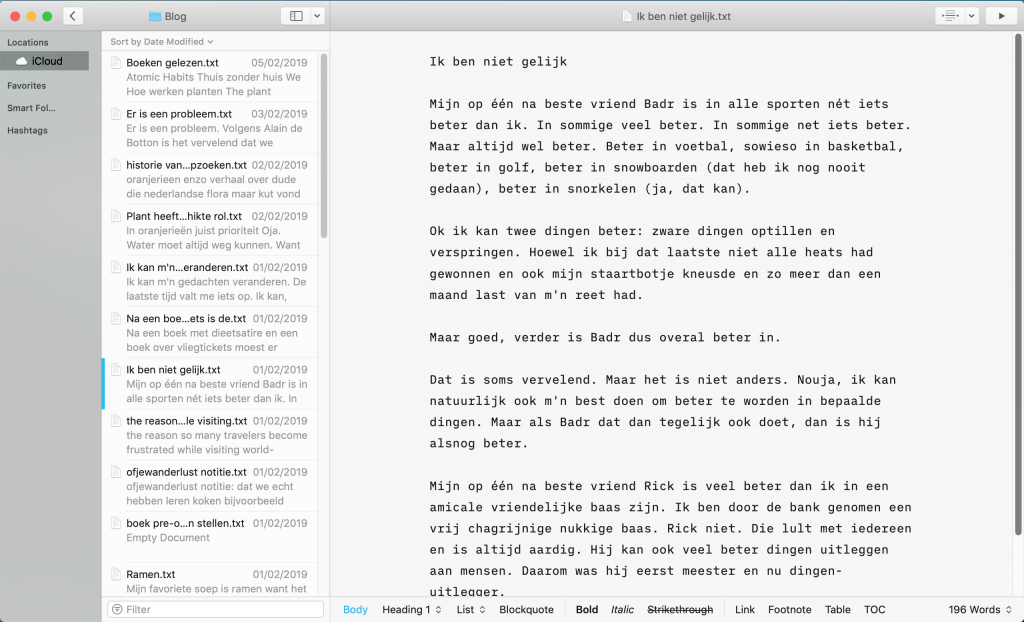Image resolution: width=1024 pixels, height=622 pixels.
Task: Open the layout options dropdown arrow
Action: pos(317,16)
